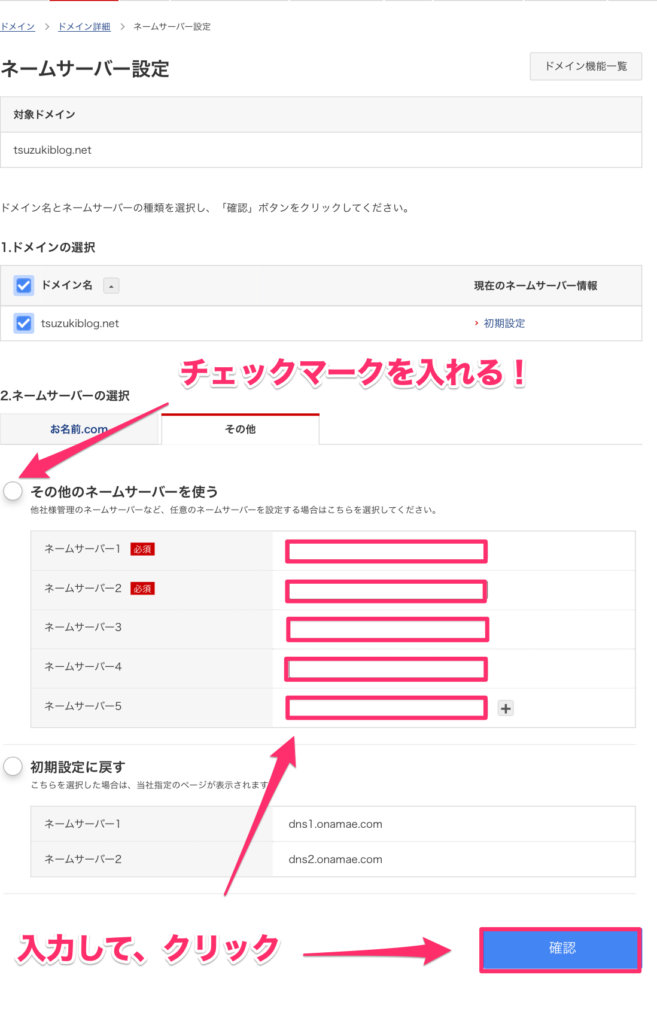657x1024 pixels.
Task: Click the 現在のネームサーバー情報 column header
Action: pos(536,286)
